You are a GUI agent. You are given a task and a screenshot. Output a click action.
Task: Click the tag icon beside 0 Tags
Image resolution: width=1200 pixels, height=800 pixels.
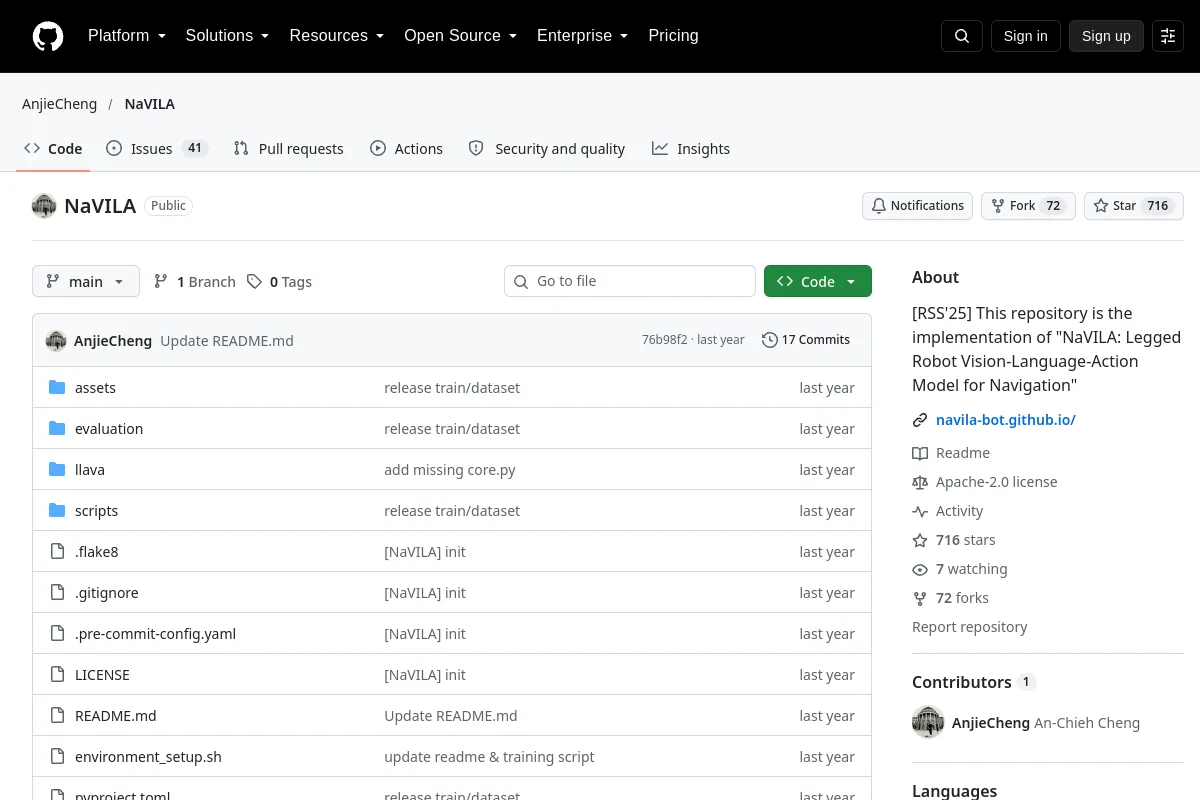click(x=254, y=282)
